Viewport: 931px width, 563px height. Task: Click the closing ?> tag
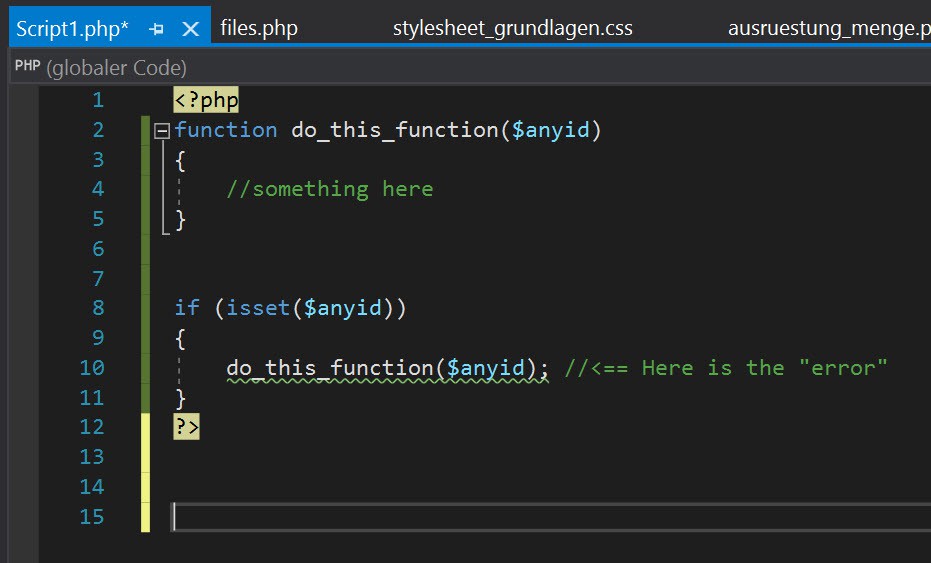pos(187,427)
